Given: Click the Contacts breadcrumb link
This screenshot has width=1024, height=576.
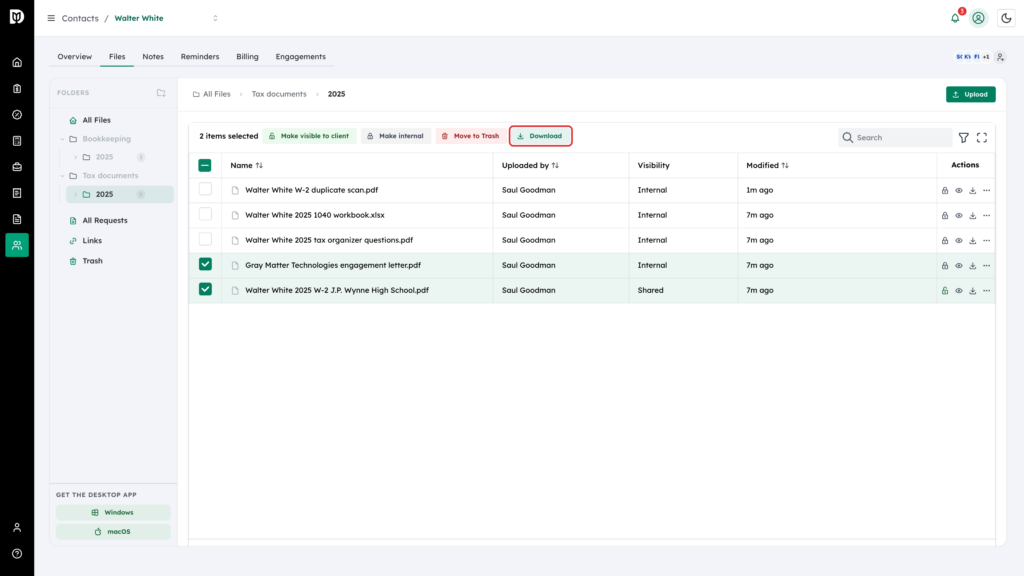Looking at the screenshot, I should (80, 18).
